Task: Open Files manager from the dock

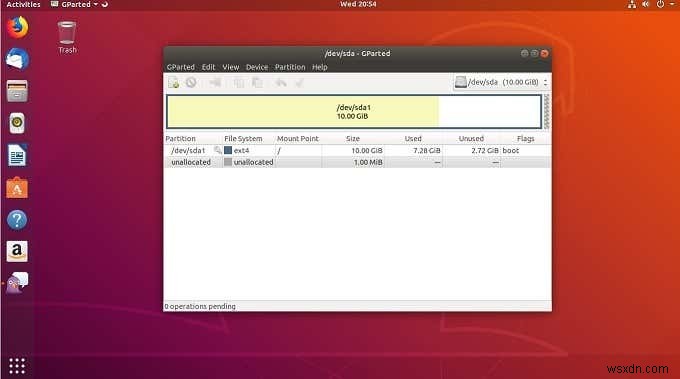Action: pyautogui.click(x=17, y=91)
